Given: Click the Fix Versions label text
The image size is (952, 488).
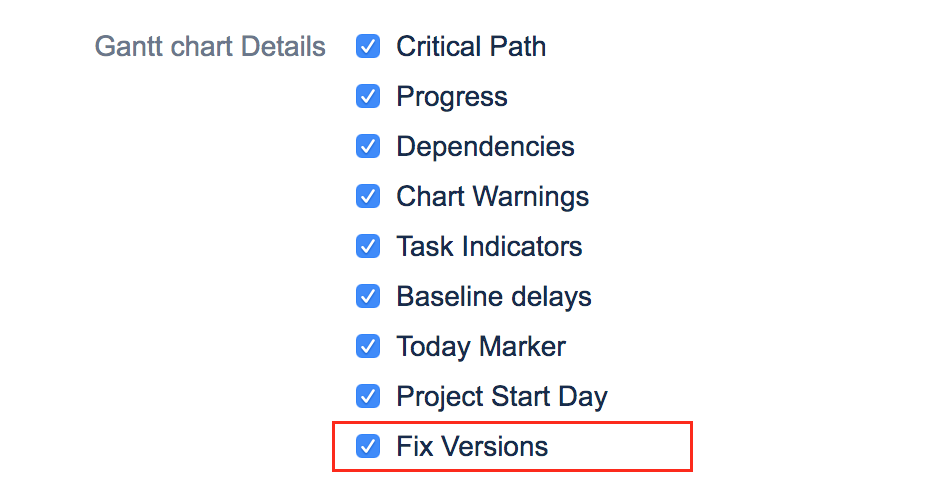Looking at the screenshot, I should pyautogui.click(x=472, y=446).
